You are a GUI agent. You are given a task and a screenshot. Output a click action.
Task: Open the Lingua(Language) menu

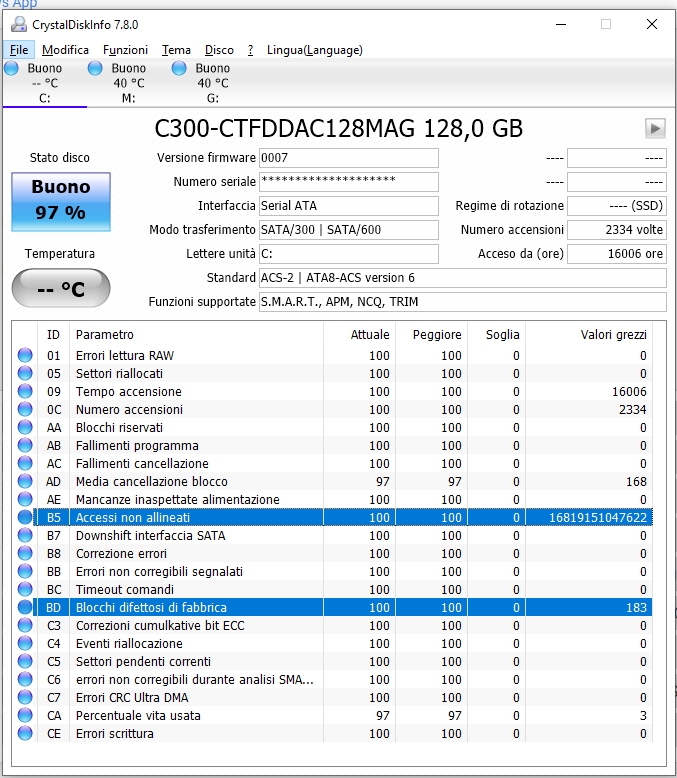click(x=315, y=50)
